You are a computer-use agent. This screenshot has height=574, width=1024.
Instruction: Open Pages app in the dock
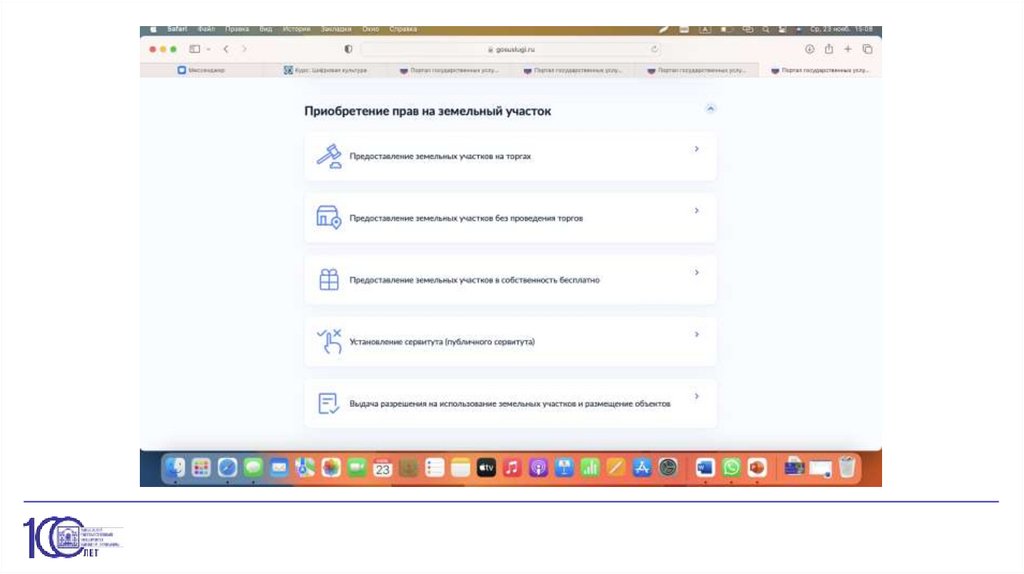616,468
